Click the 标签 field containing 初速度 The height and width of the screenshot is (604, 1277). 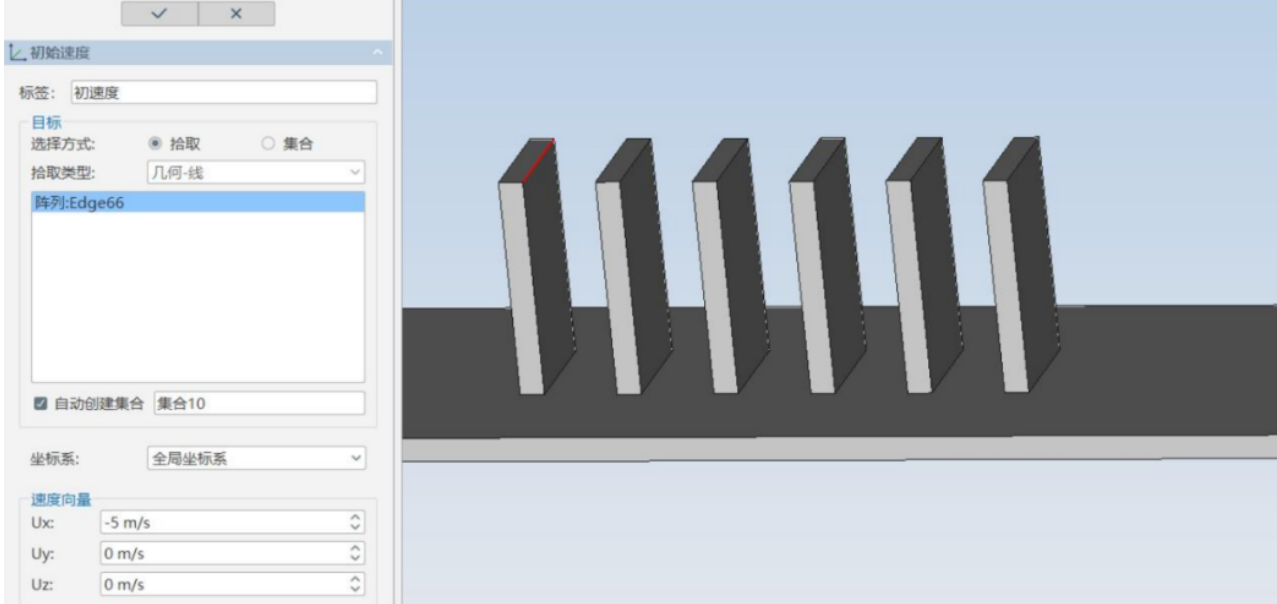[223, 92]
